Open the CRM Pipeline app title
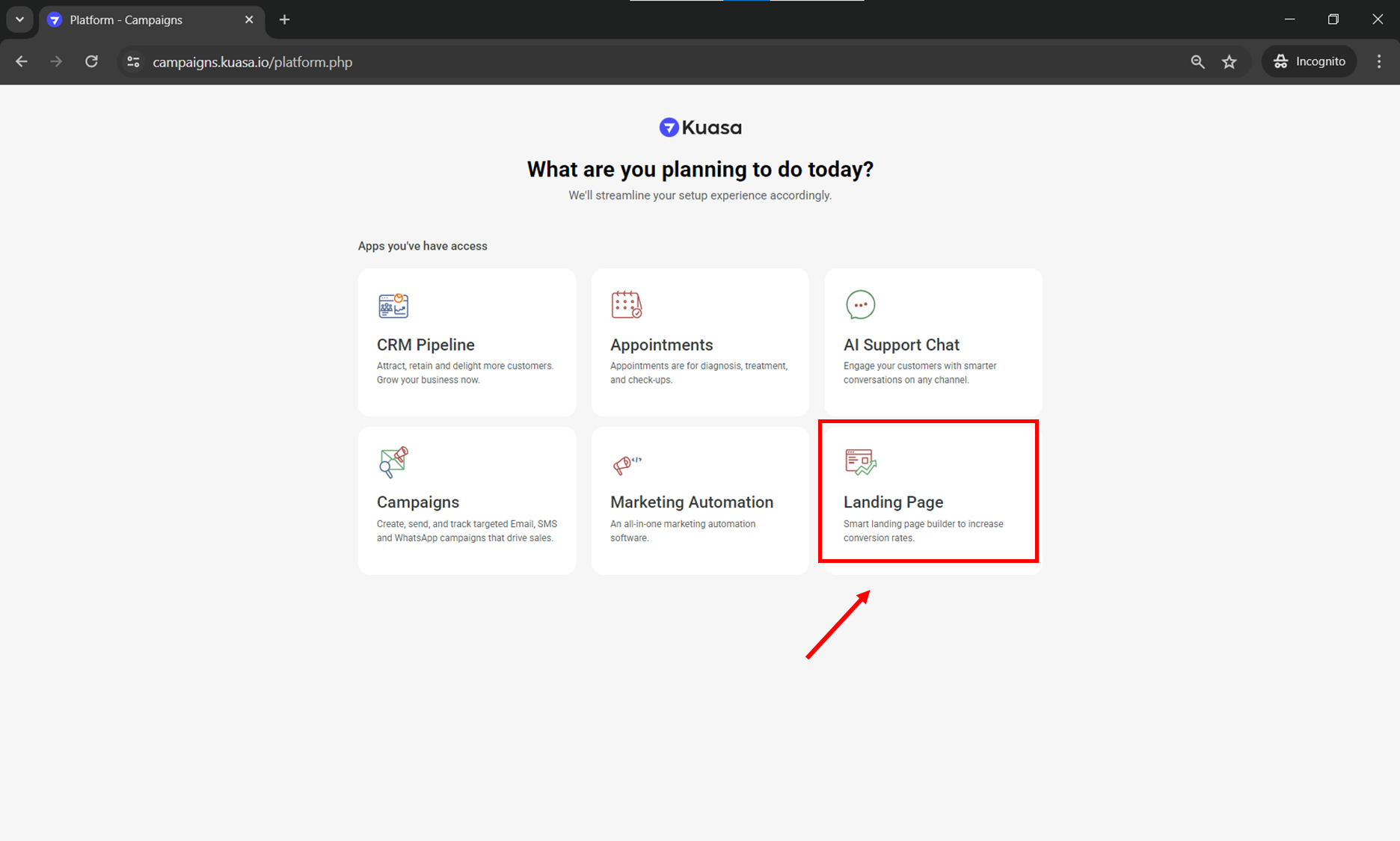1400x841 pixels. tap(426, 345)
